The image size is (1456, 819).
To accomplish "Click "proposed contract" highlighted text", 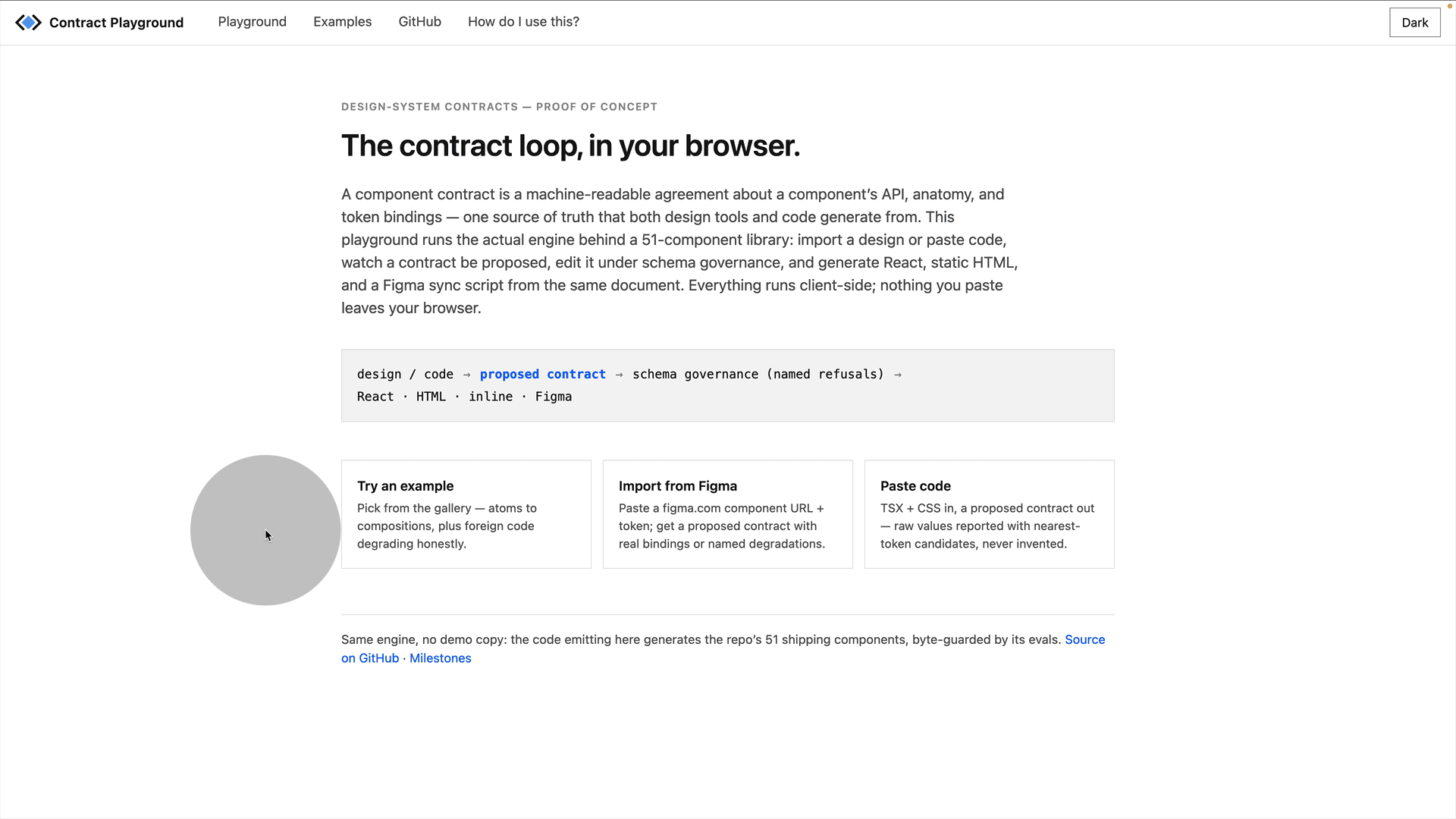I will click(543, 375).
